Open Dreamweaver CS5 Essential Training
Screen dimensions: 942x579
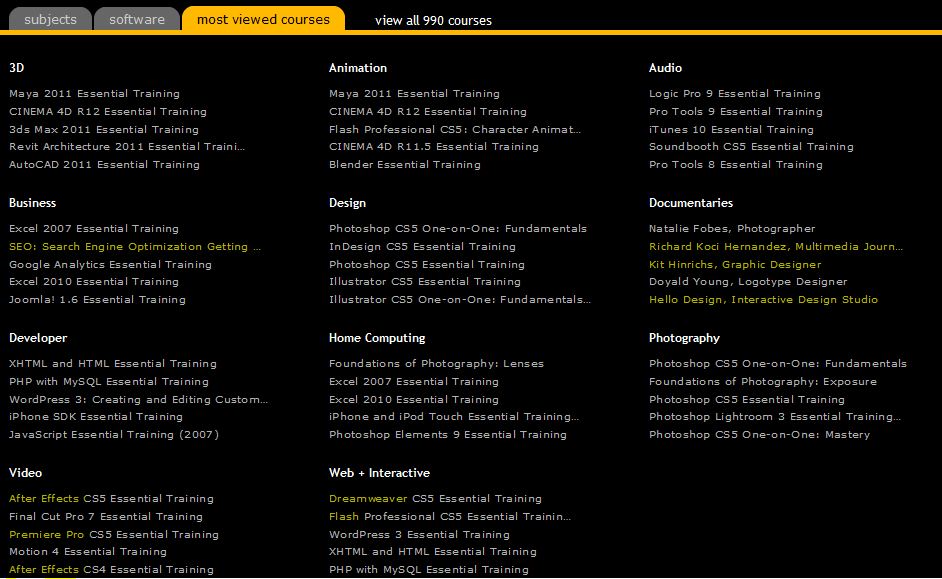(436, 499)
